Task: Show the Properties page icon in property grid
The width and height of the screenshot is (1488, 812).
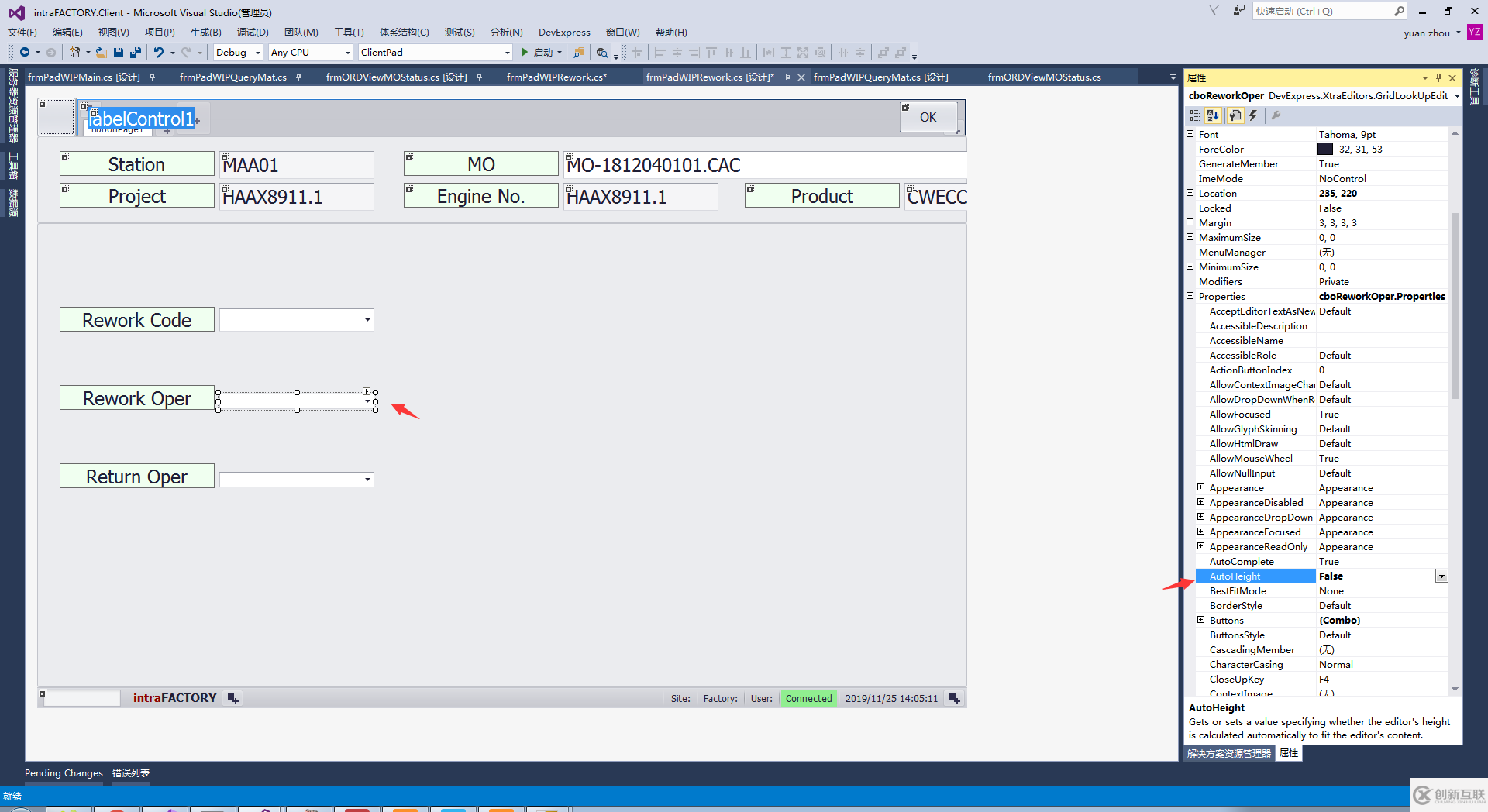Action: tap(1235, 115)
